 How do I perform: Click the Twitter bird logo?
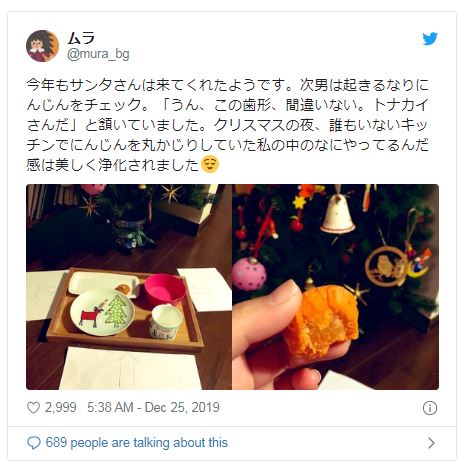coord(430,39)
